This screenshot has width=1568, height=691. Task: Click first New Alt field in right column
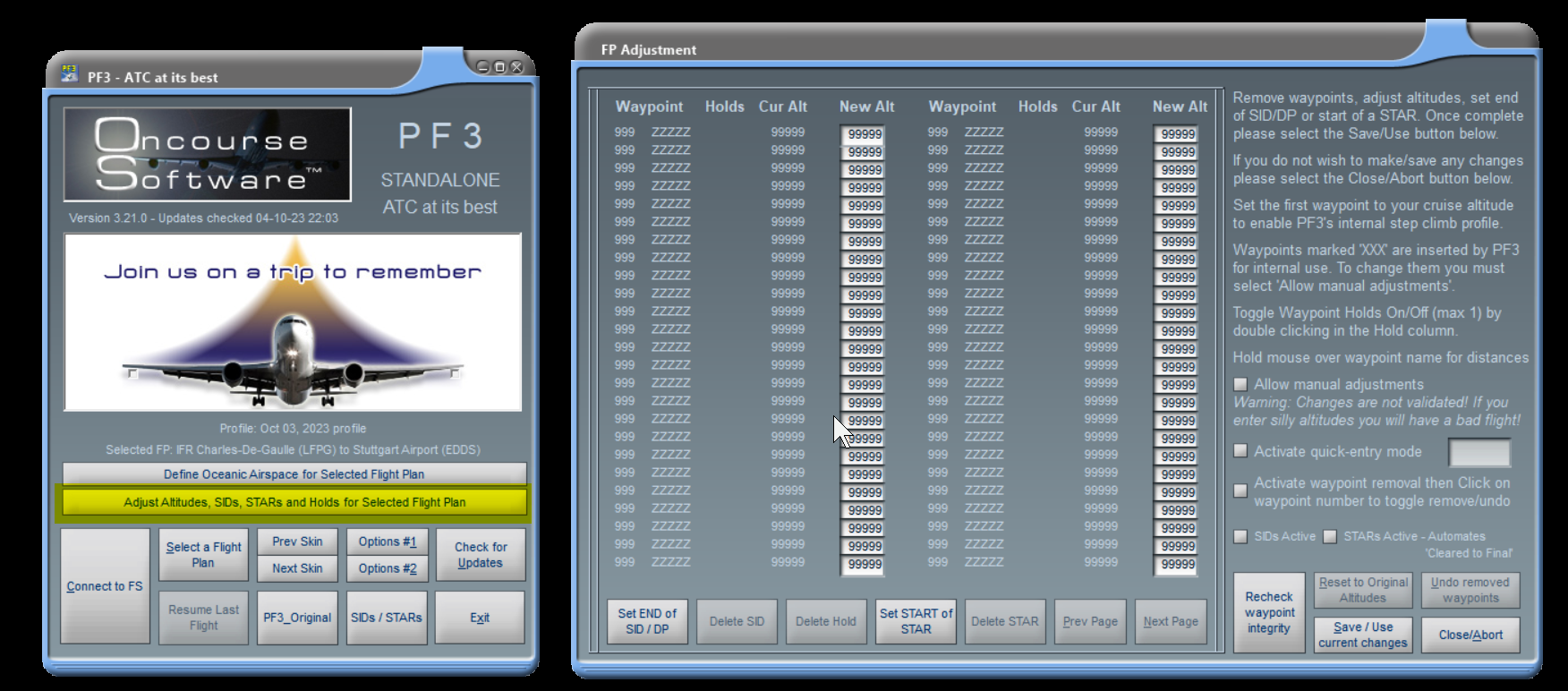click(x=1176, y=134)
